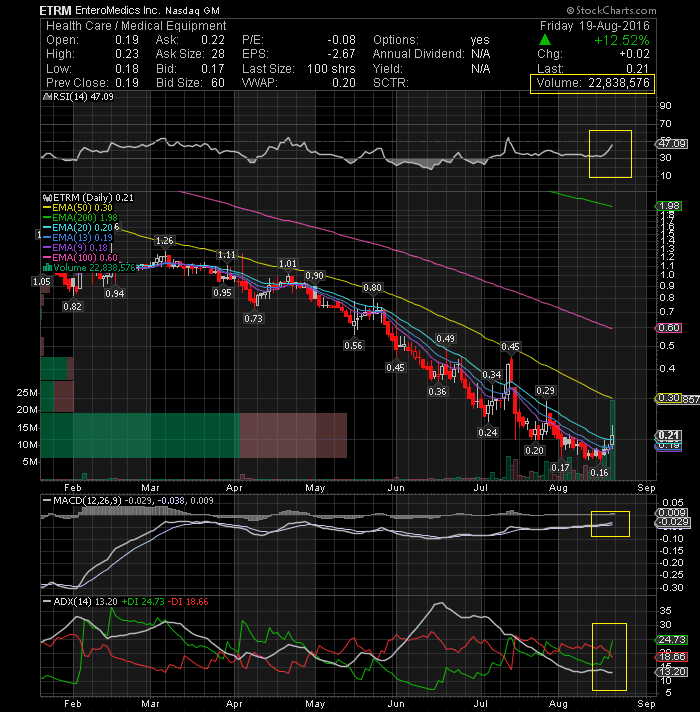Click the 0.21 last price axis tag
The width and height of the screenshot is (700, 712).
[669, 435]
